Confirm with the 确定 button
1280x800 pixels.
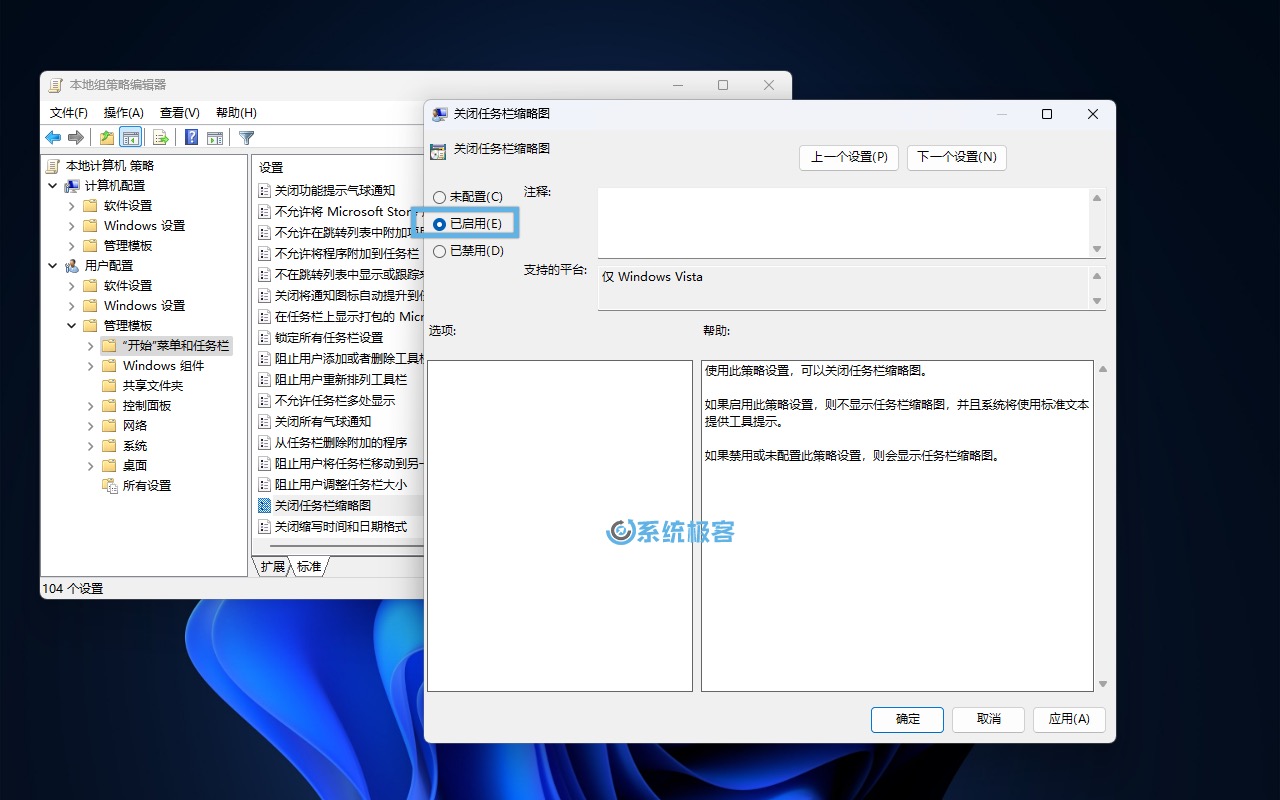click(x=908, y=719)
